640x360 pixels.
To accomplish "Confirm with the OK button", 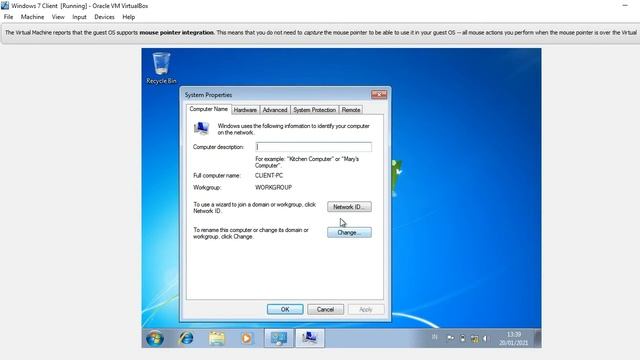I will [285, 309].
